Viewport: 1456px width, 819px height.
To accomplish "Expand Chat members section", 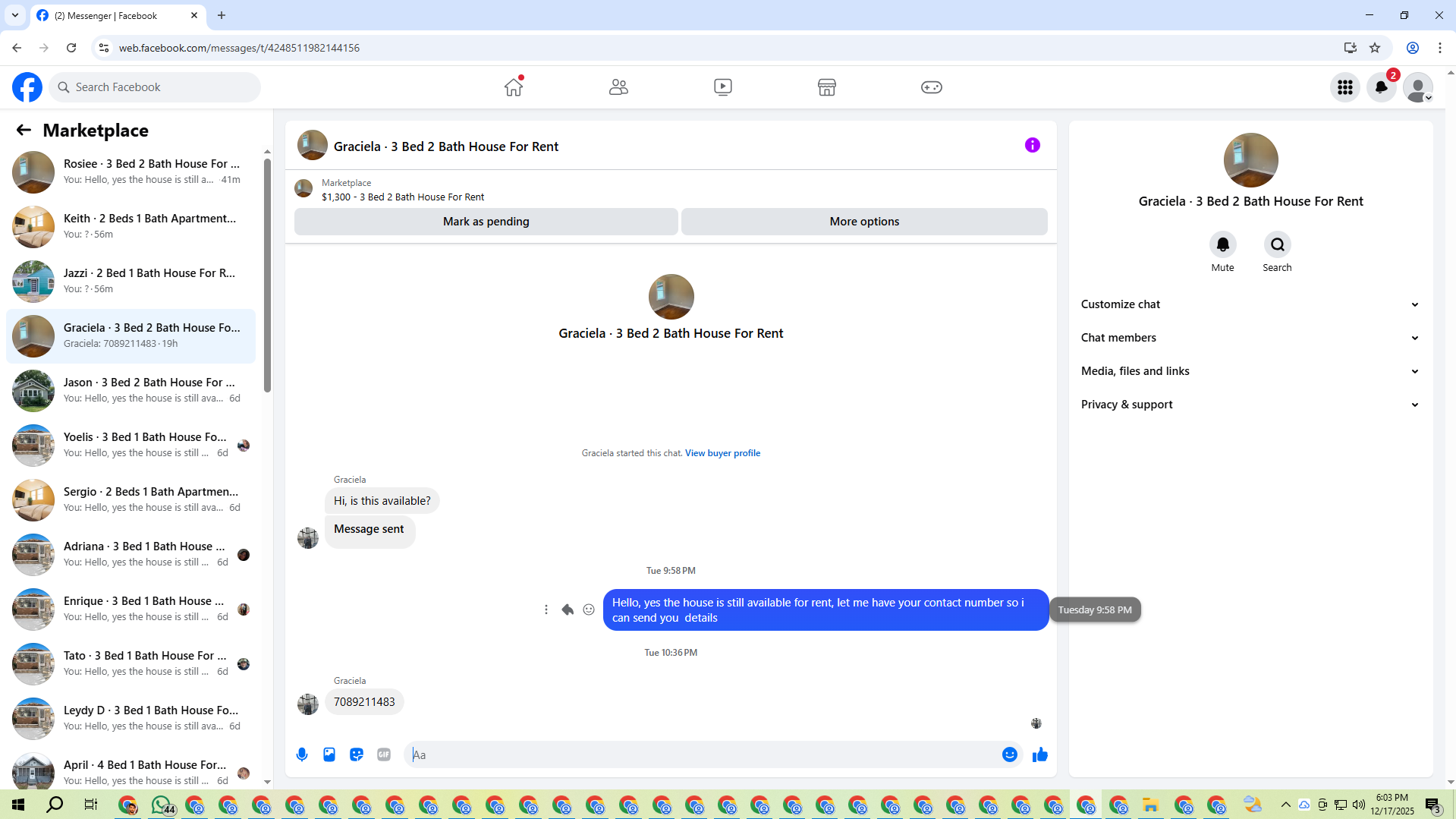I will pyautogui.click(x=1250, y=338).
